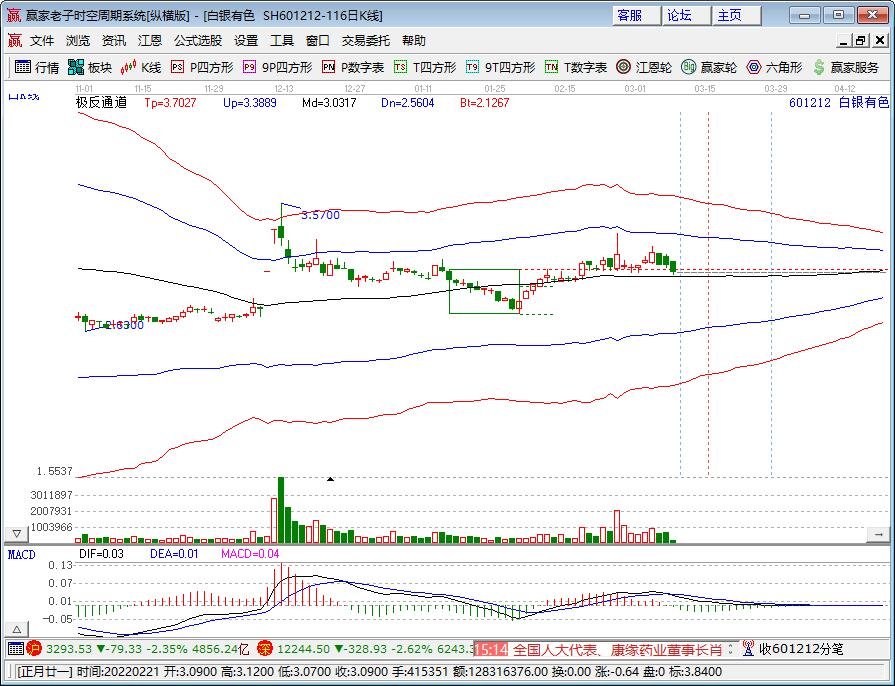This screenshot has width=895, height=686.
Task: Open the 行情 quotes toolbar icon
Action: (37, 67)
